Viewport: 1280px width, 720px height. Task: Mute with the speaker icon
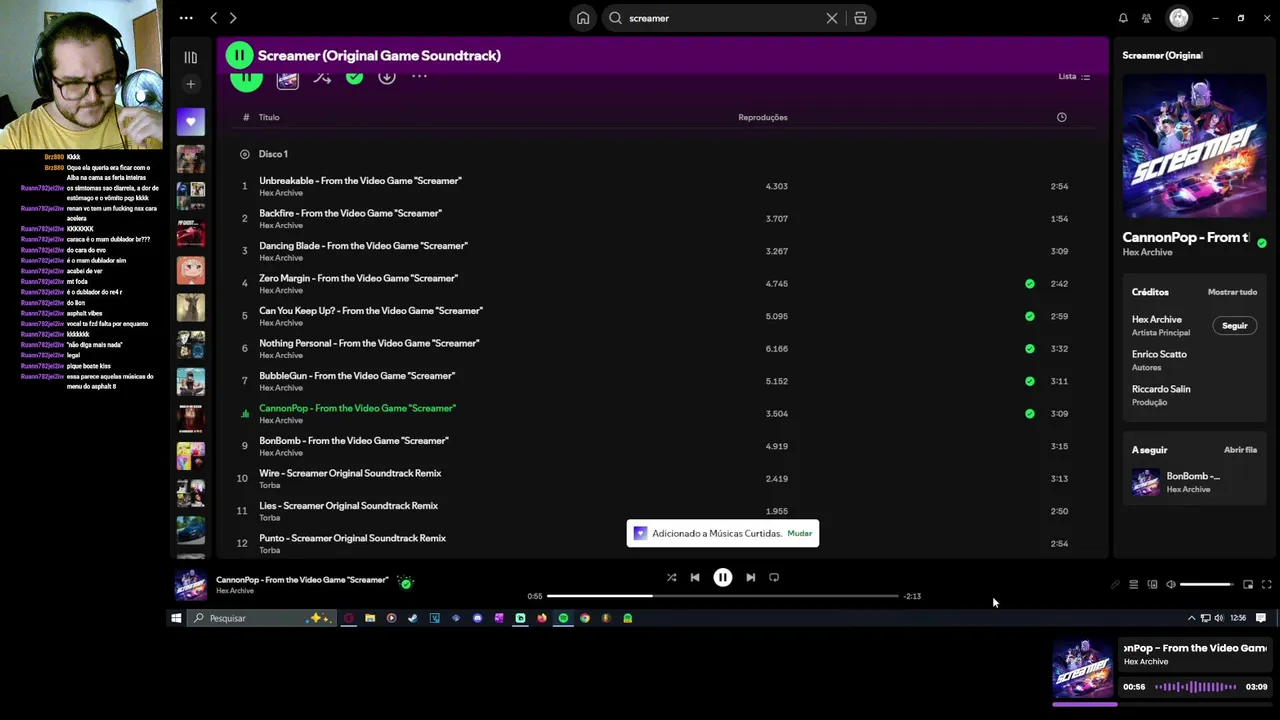[x=1171, y=584]
